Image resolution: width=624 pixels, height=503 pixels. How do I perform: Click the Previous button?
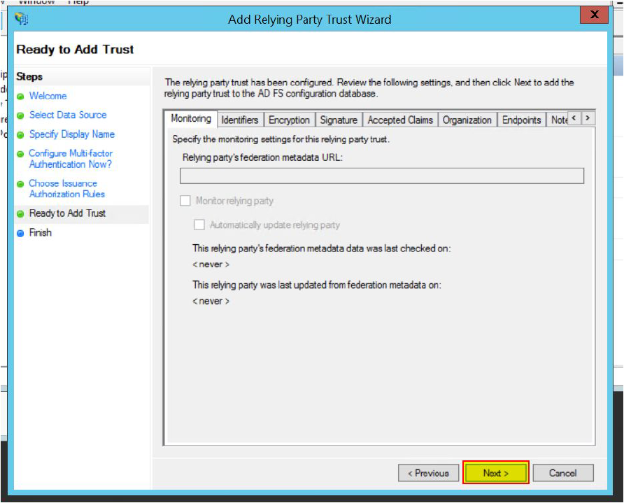(426, 472)
